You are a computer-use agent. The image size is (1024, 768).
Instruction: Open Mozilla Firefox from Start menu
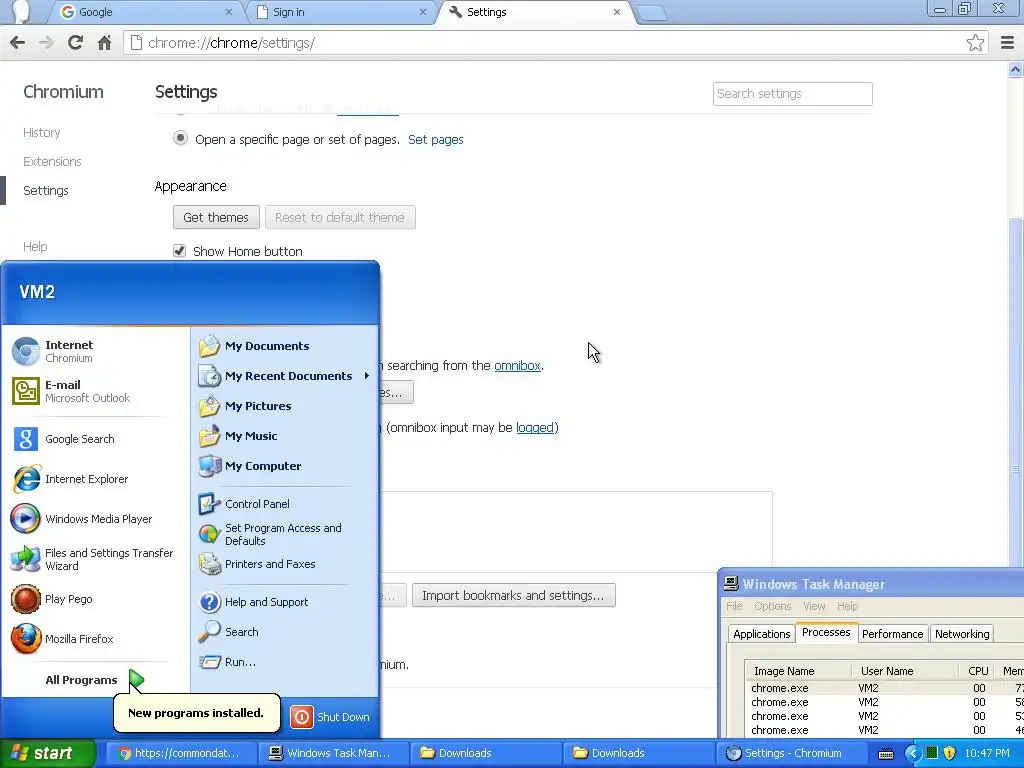95,639
